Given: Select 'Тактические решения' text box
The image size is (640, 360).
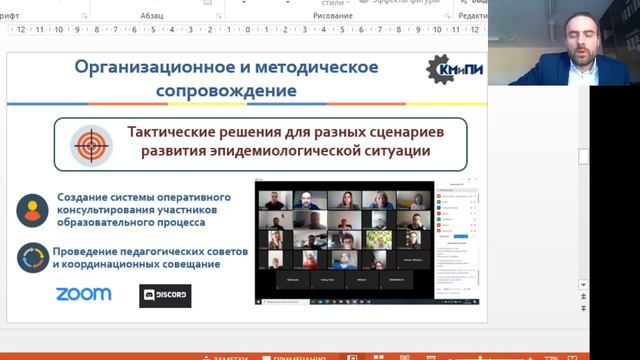Looking at the screenshot, I should click(260, 144).
